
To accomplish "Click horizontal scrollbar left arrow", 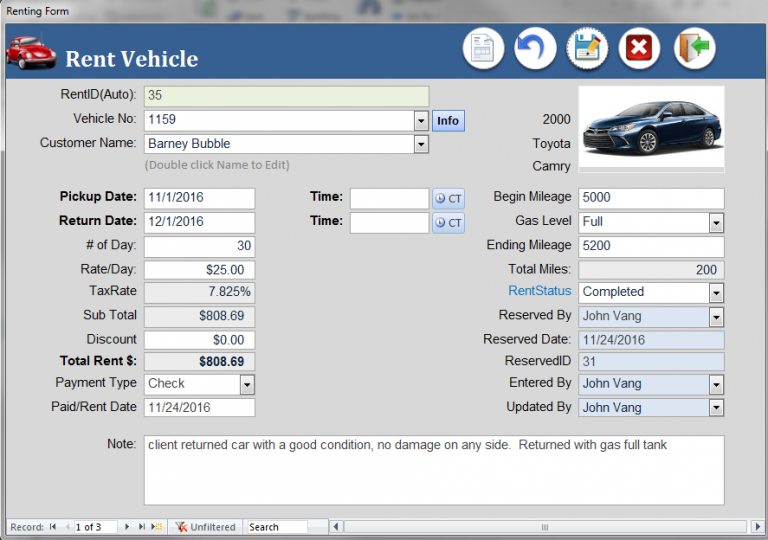I will [x=336, y=527].
